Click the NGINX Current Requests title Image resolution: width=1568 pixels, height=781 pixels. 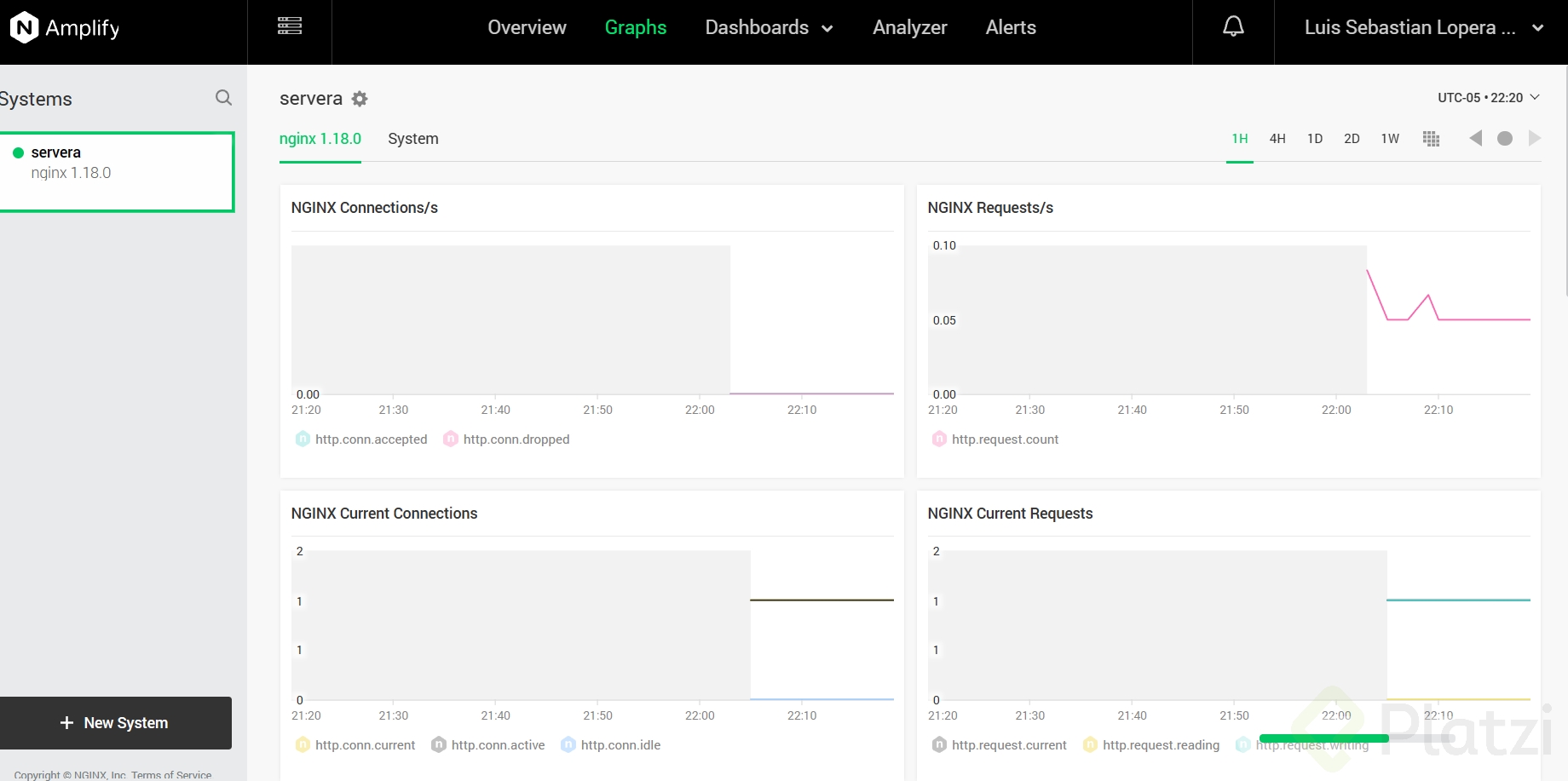tap(1010, 514)
